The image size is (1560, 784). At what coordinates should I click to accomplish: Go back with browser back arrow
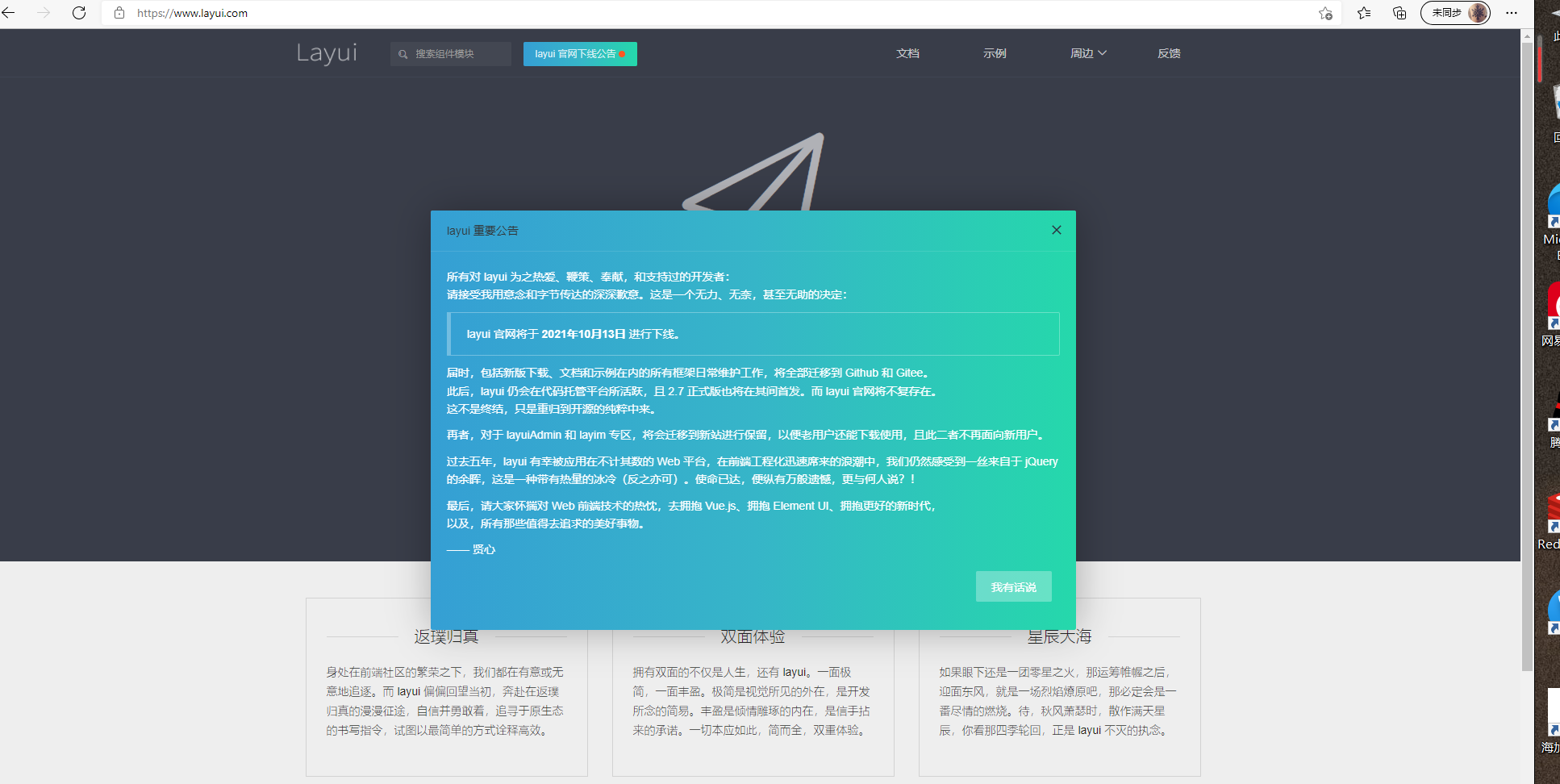pos(9,13)
